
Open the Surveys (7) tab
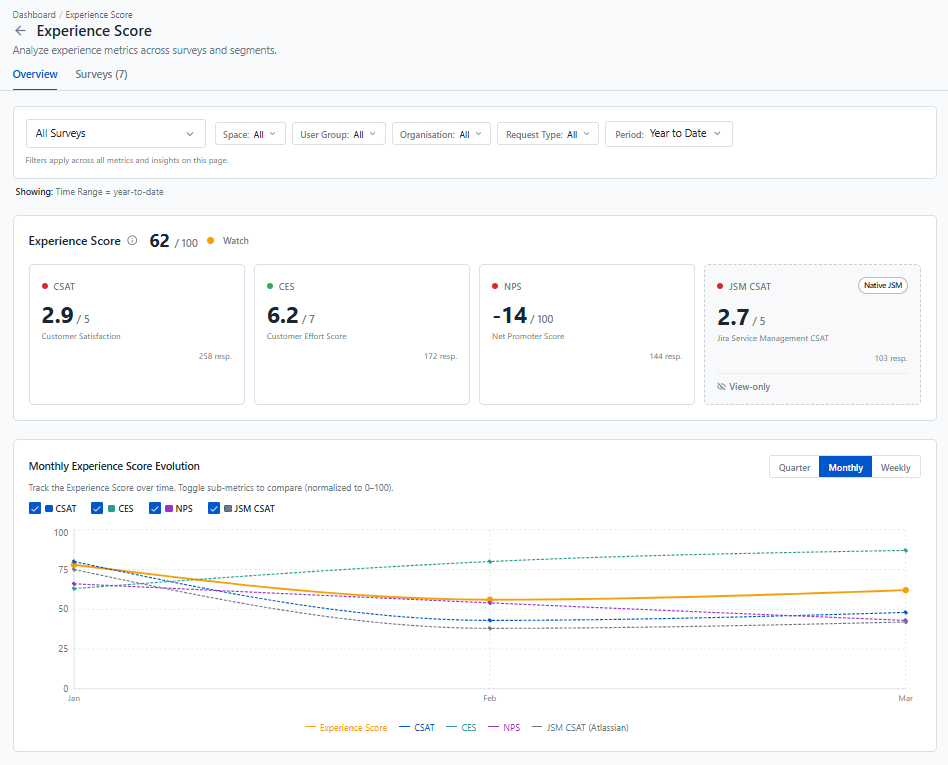[x=102, y=74]
